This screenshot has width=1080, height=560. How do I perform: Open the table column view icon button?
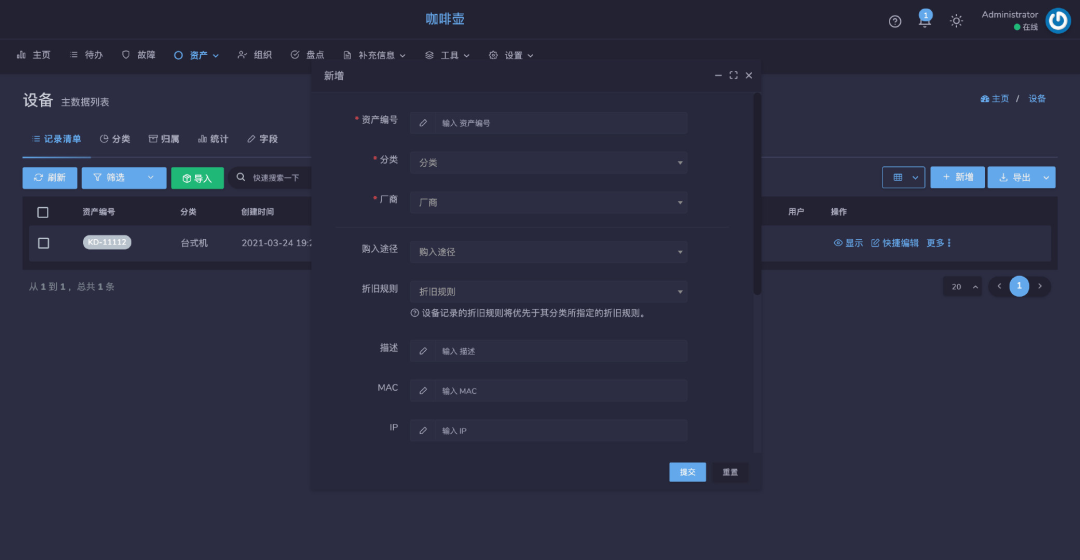pos(903,177)
